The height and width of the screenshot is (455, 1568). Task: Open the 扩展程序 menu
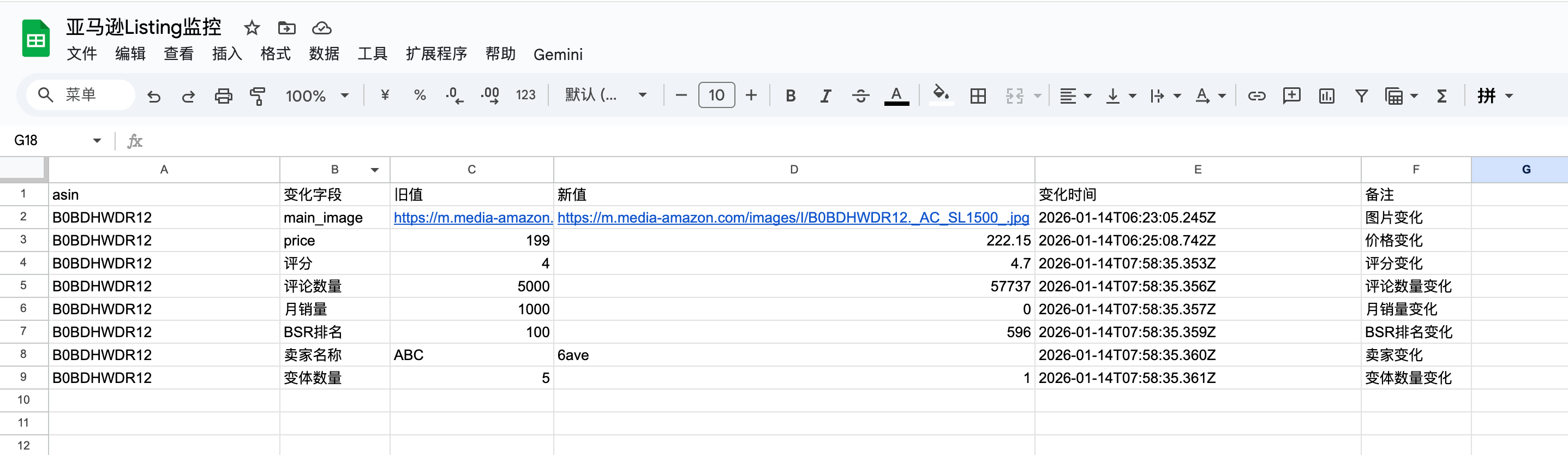(x=436, y=54)
